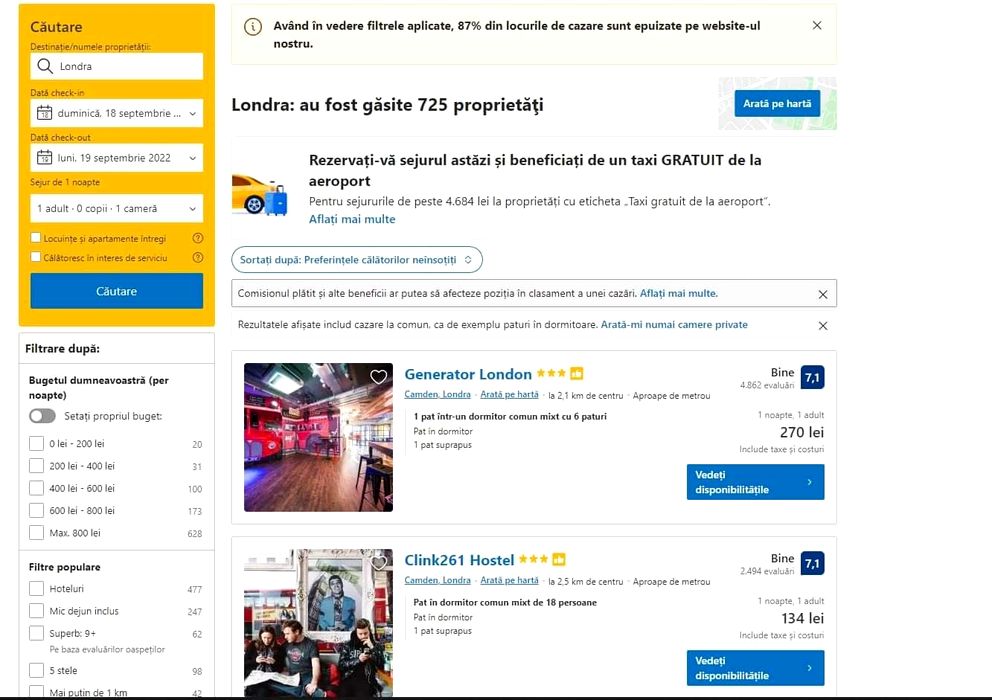
Task: Click the search magnifier icon in destination
Action: click(44, 66)
